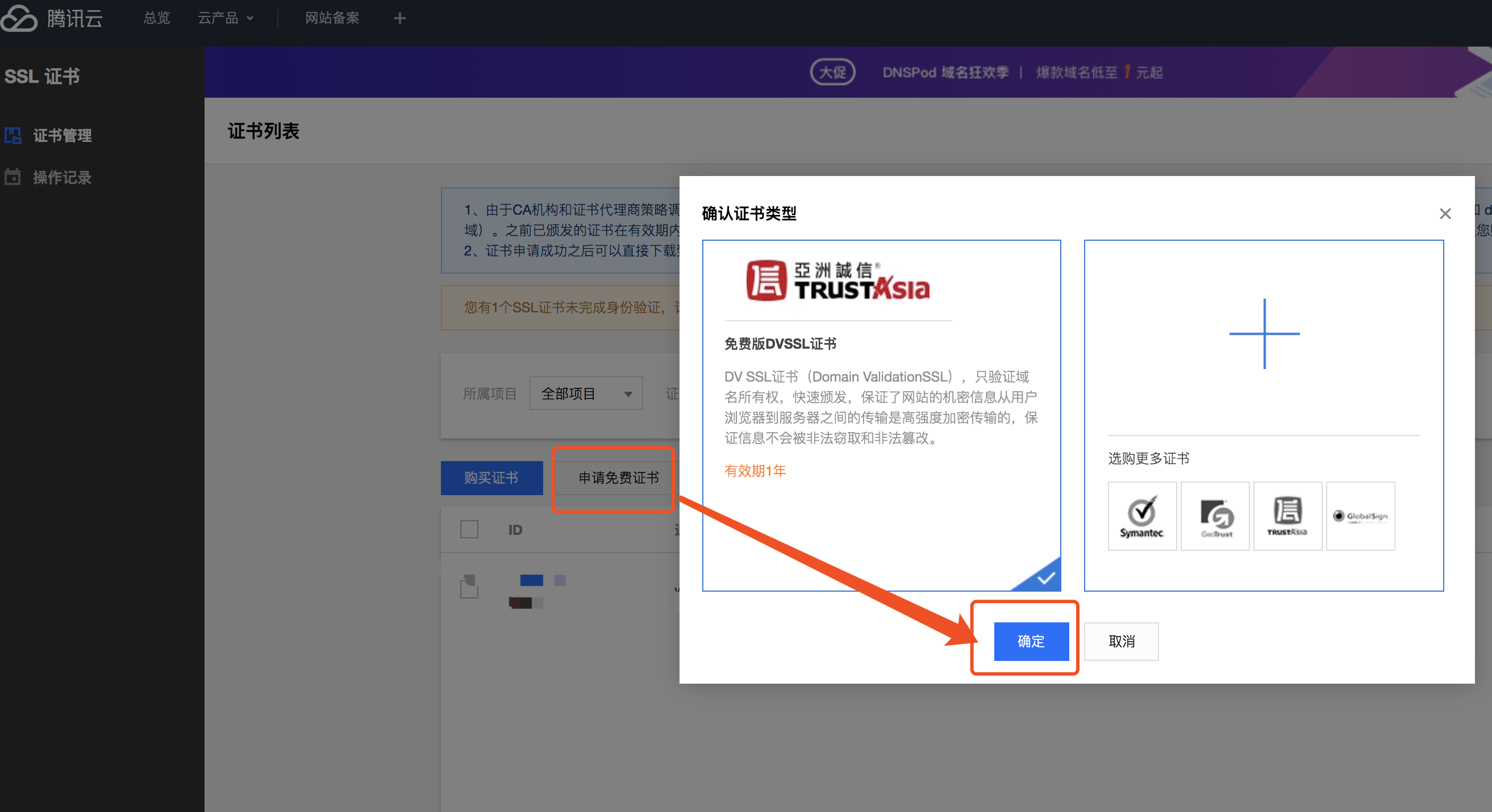Click the 有效期1年 text

point(755,471)
